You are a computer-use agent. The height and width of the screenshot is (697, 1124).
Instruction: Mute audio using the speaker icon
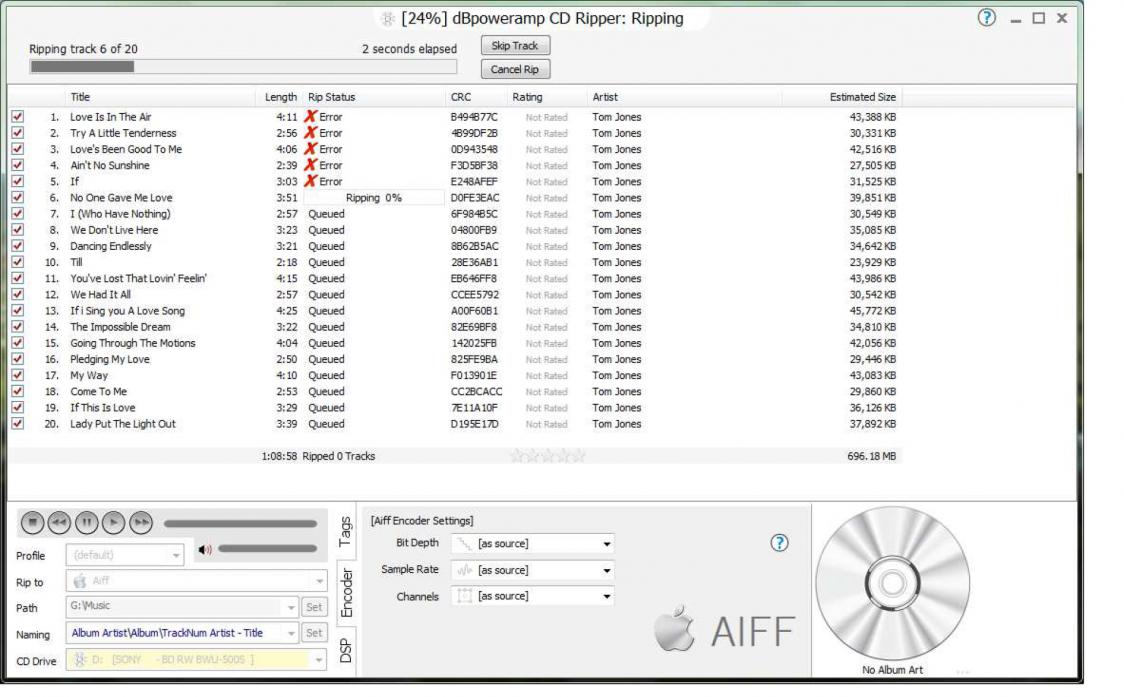(205, 549)
